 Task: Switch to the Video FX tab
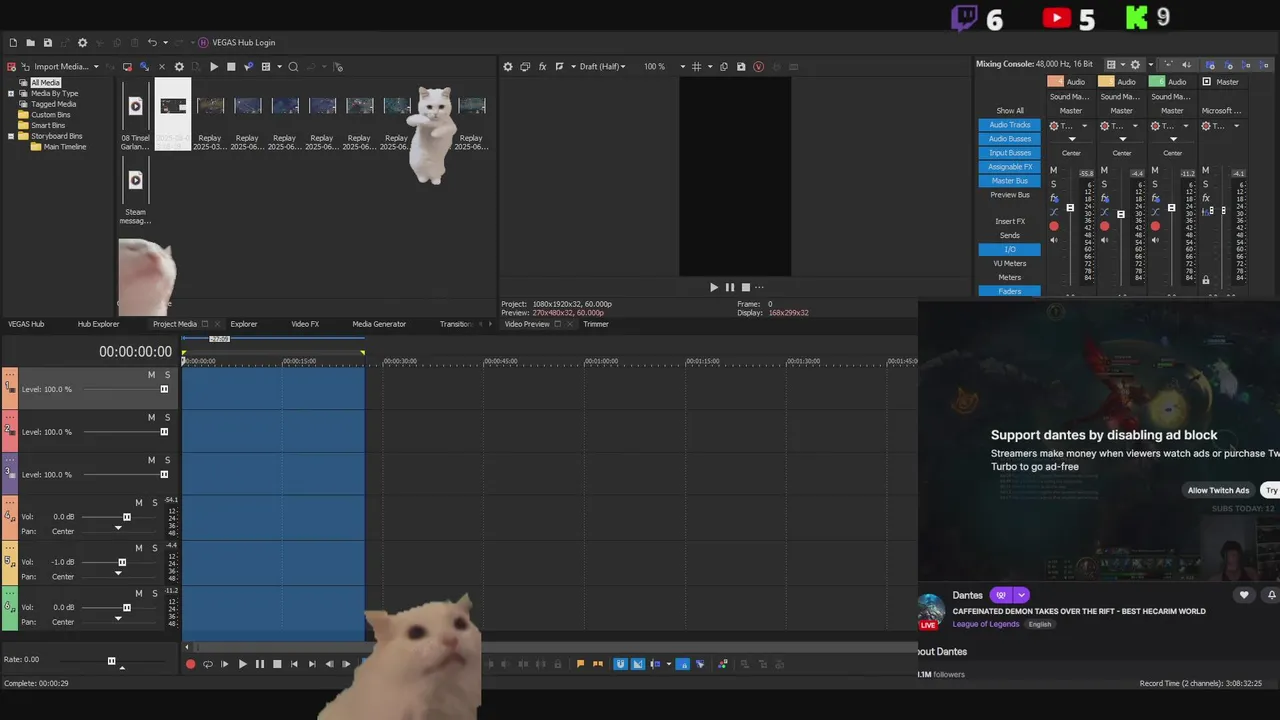click(305, 324)
